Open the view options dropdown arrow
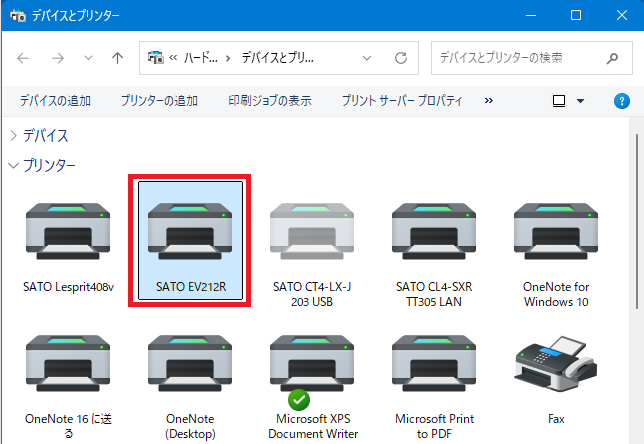644x444 pixels. [x=580, y=101]
